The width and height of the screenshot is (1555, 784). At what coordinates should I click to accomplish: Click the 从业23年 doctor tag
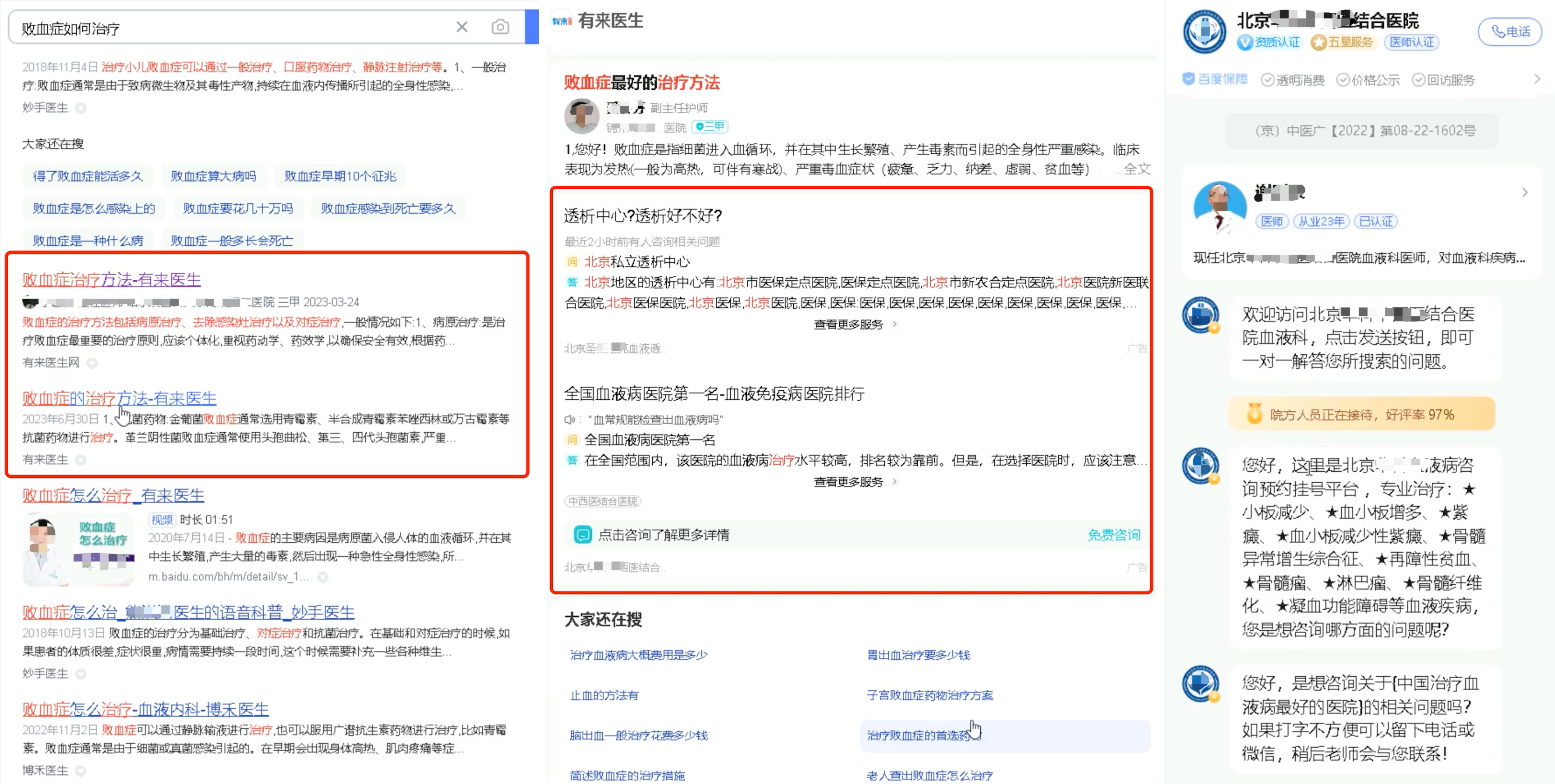point(1322,222)
